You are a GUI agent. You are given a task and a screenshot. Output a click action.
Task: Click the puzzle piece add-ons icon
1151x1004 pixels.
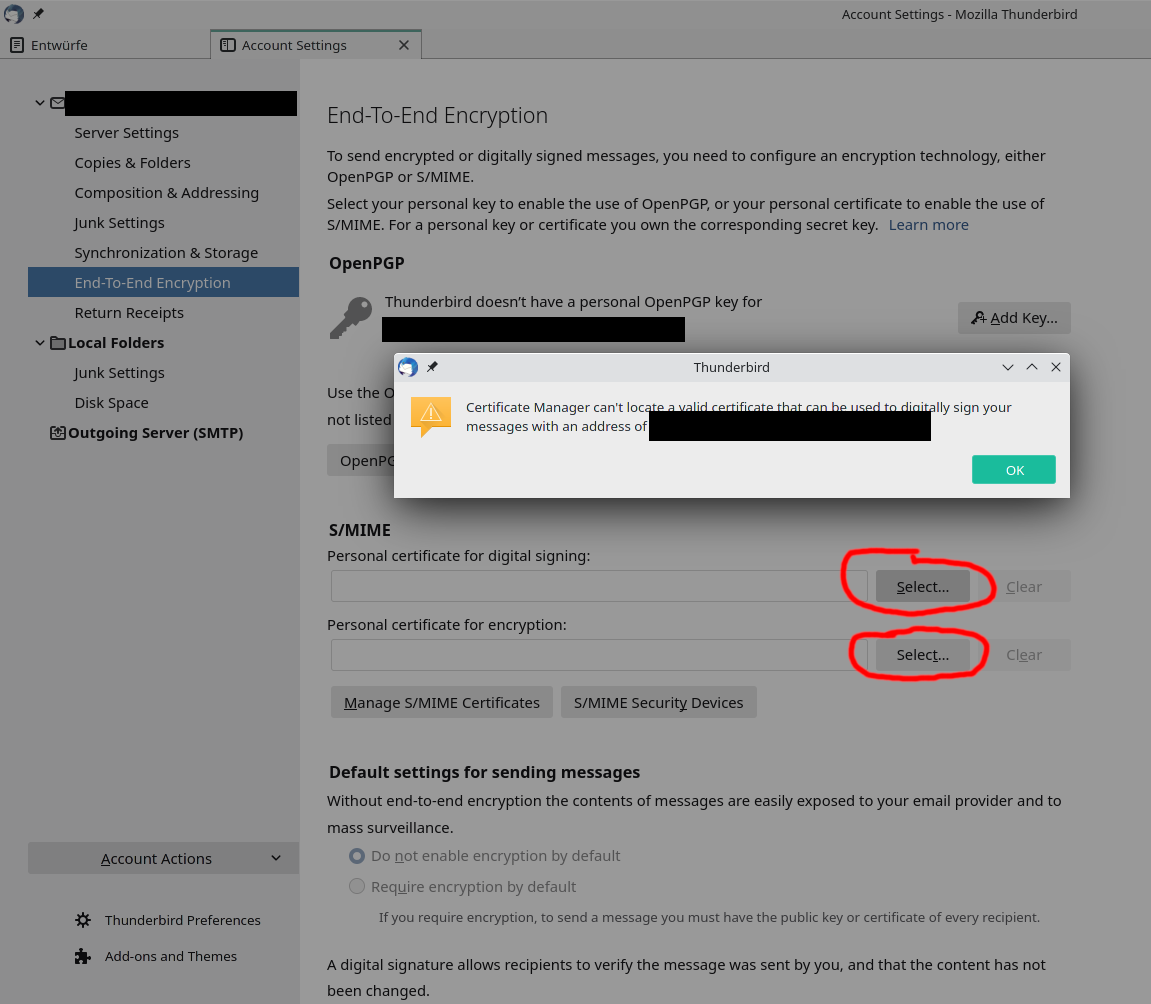point(83,956)
